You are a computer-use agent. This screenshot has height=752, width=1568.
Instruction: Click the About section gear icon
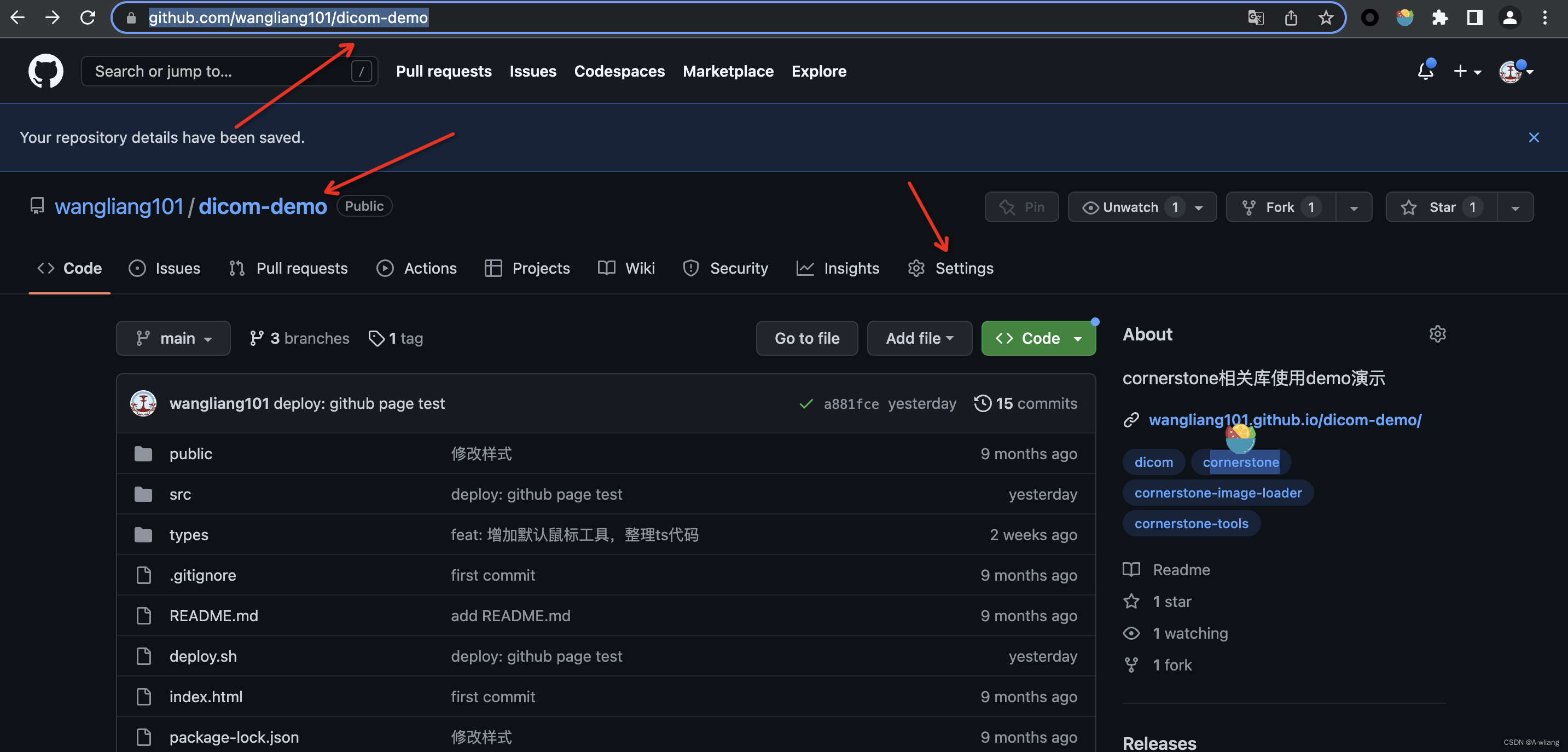click(x=1437, y=334)
